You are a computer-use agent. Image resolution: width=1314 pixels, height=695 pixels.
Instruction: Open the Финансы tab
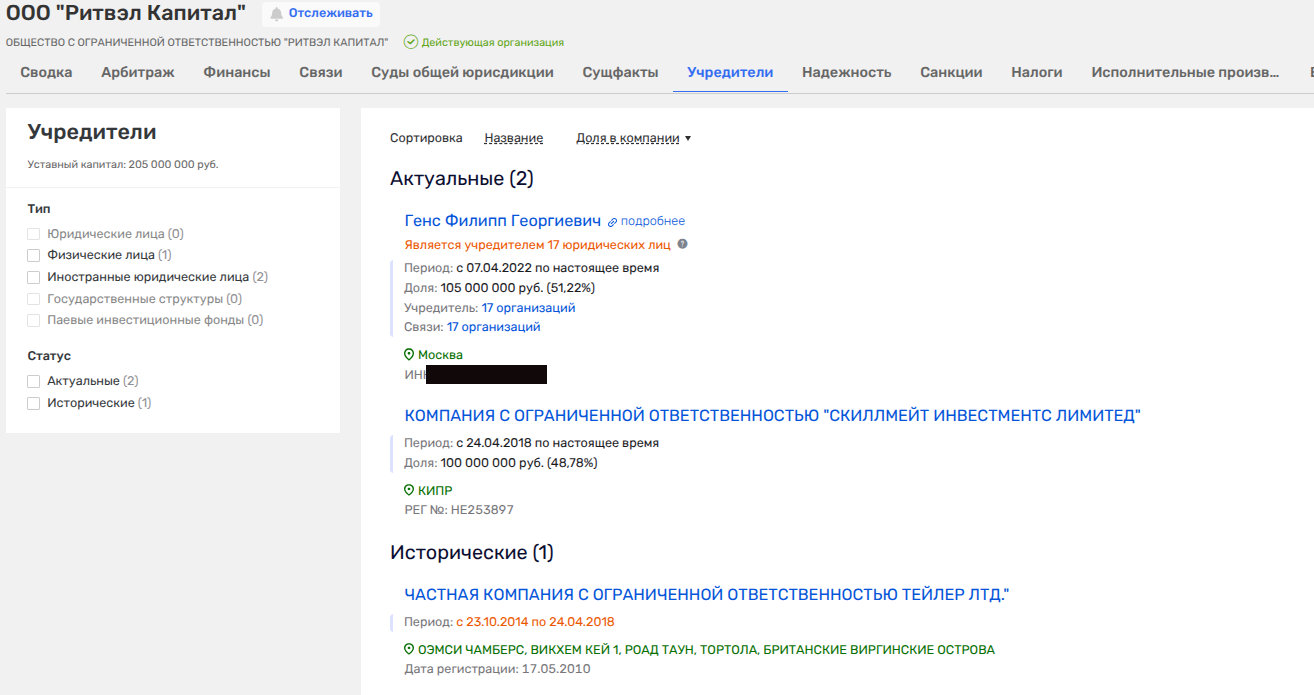coord(237,72)
